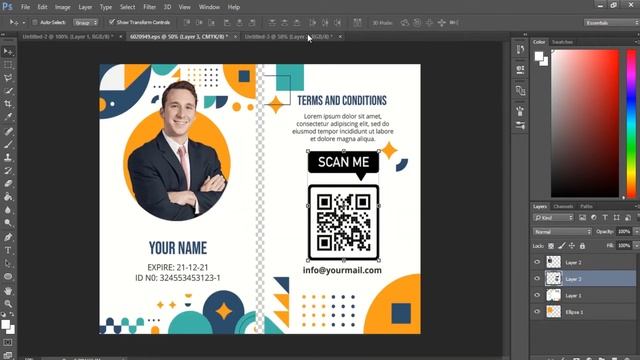
Task: Filter layers by shape layers icon
Action: [x=616, y=218]
